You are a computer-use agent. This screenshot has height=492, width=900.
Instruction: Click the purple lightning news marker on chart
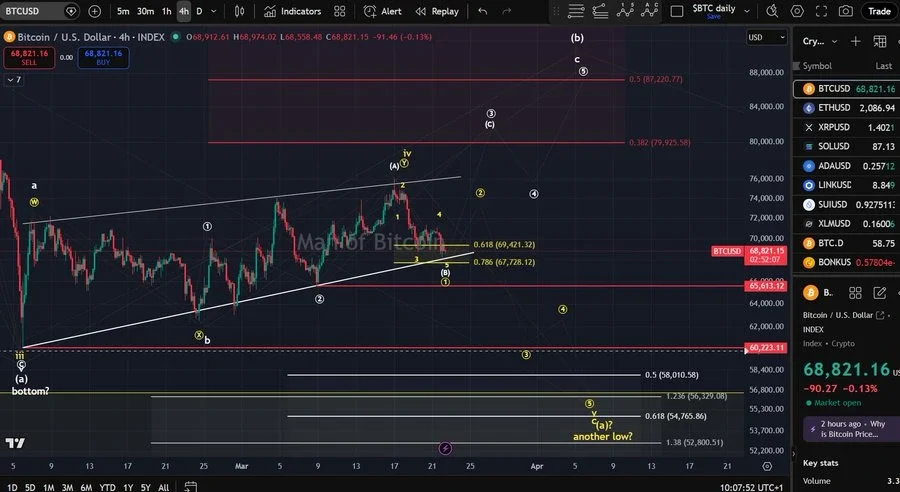coord(445,448)
